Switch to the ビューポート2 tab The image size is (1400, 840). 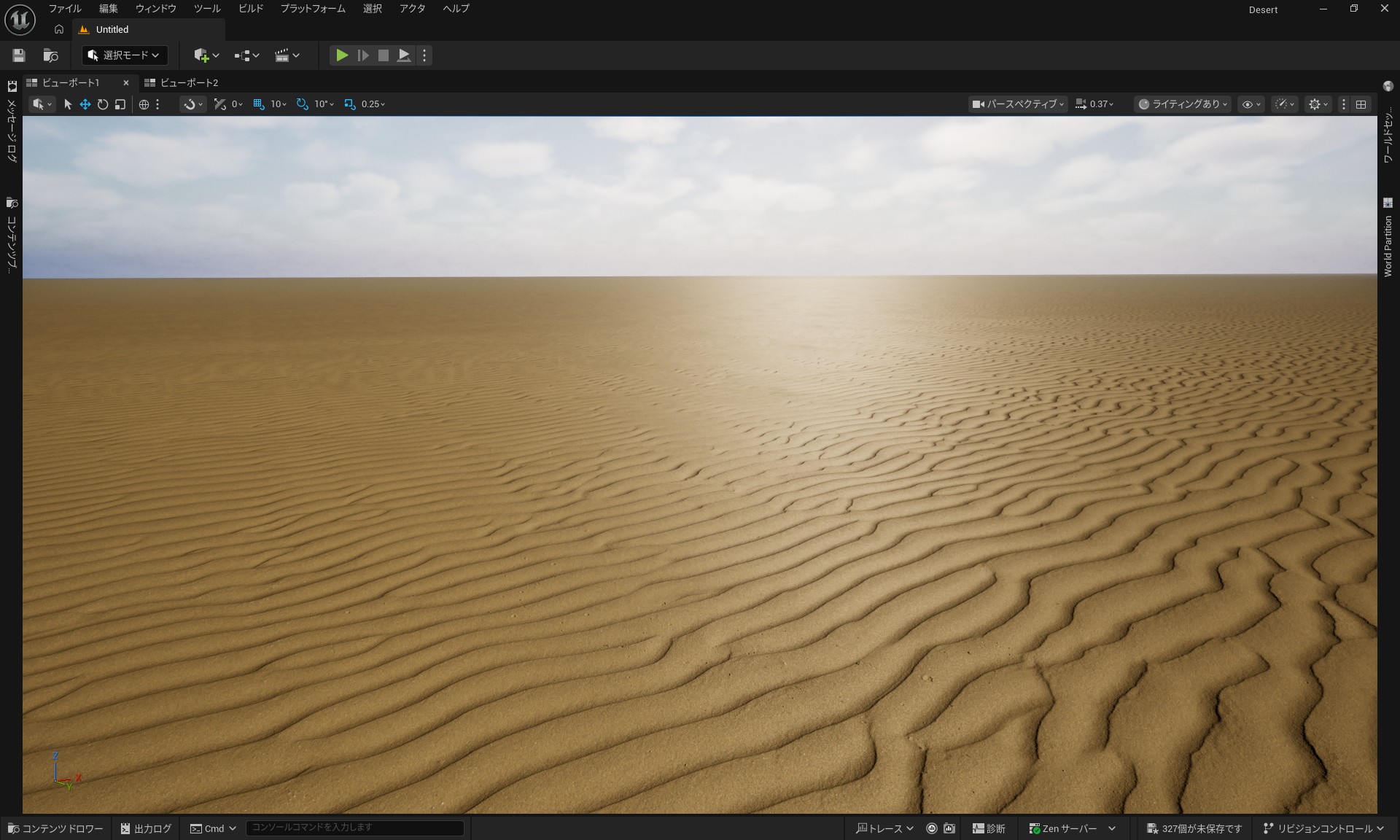(188, 82)
